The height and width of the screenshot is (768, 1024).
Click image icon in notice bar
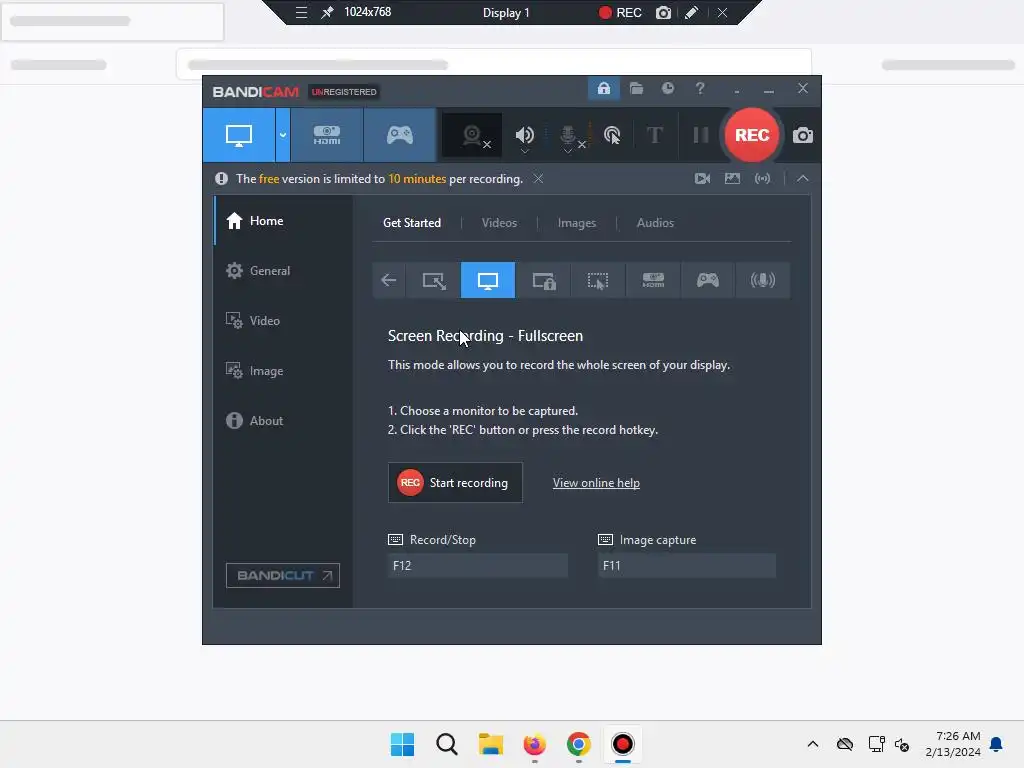click(732, 178)
